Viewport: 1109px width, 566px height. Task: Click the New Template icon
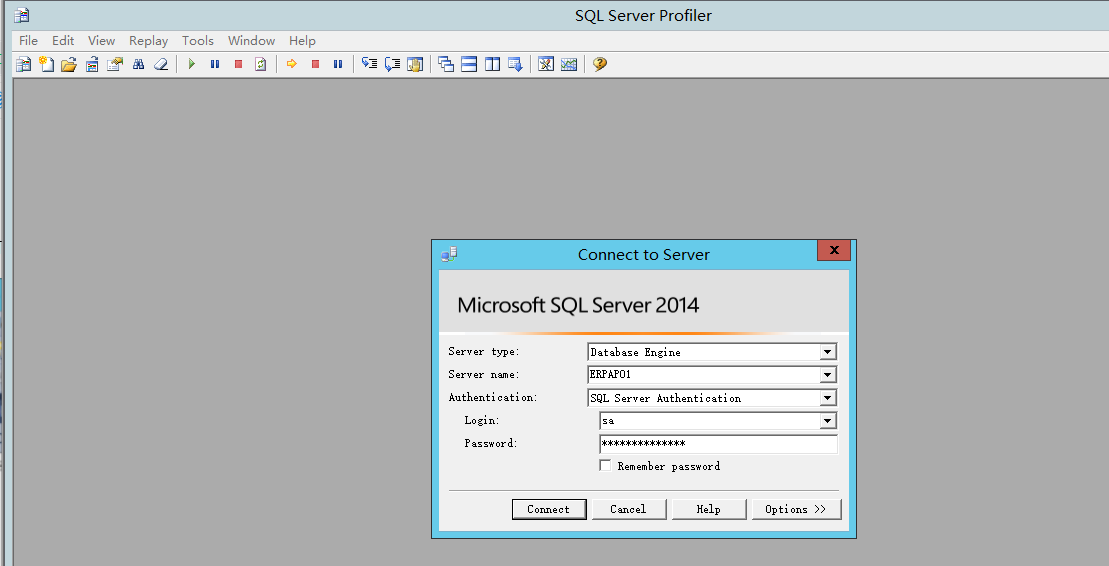click(x=46, y=64)
